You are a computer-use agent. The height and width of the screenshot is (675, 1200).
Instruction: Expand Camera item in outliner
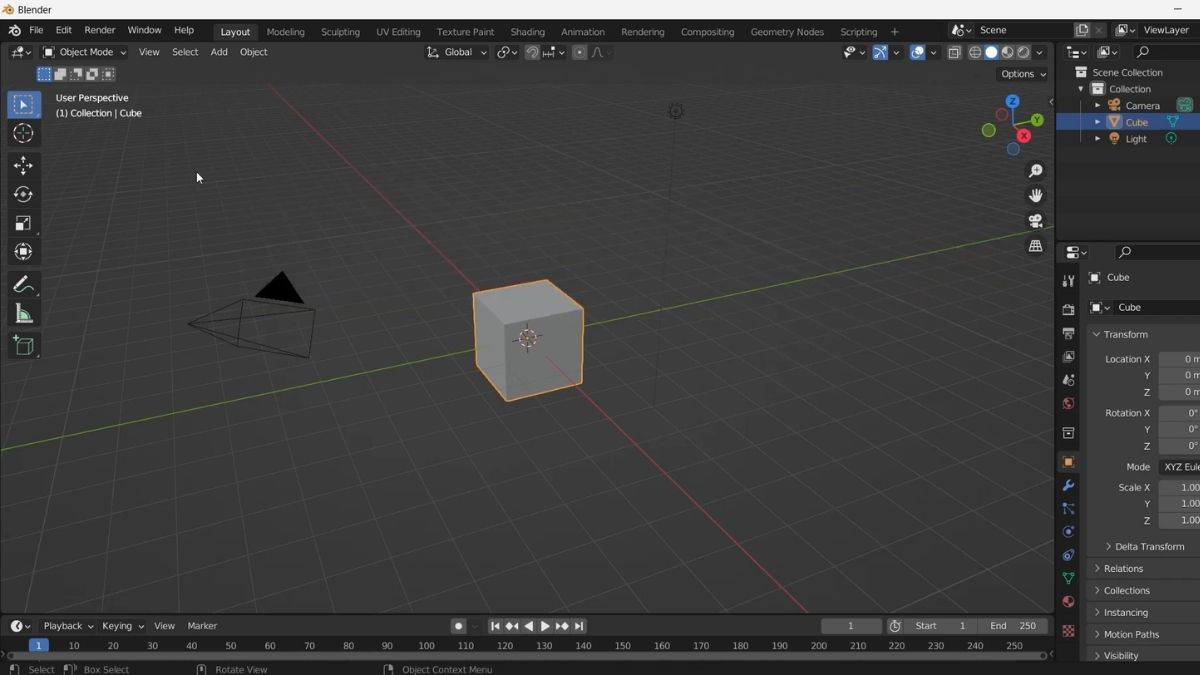1097,105
